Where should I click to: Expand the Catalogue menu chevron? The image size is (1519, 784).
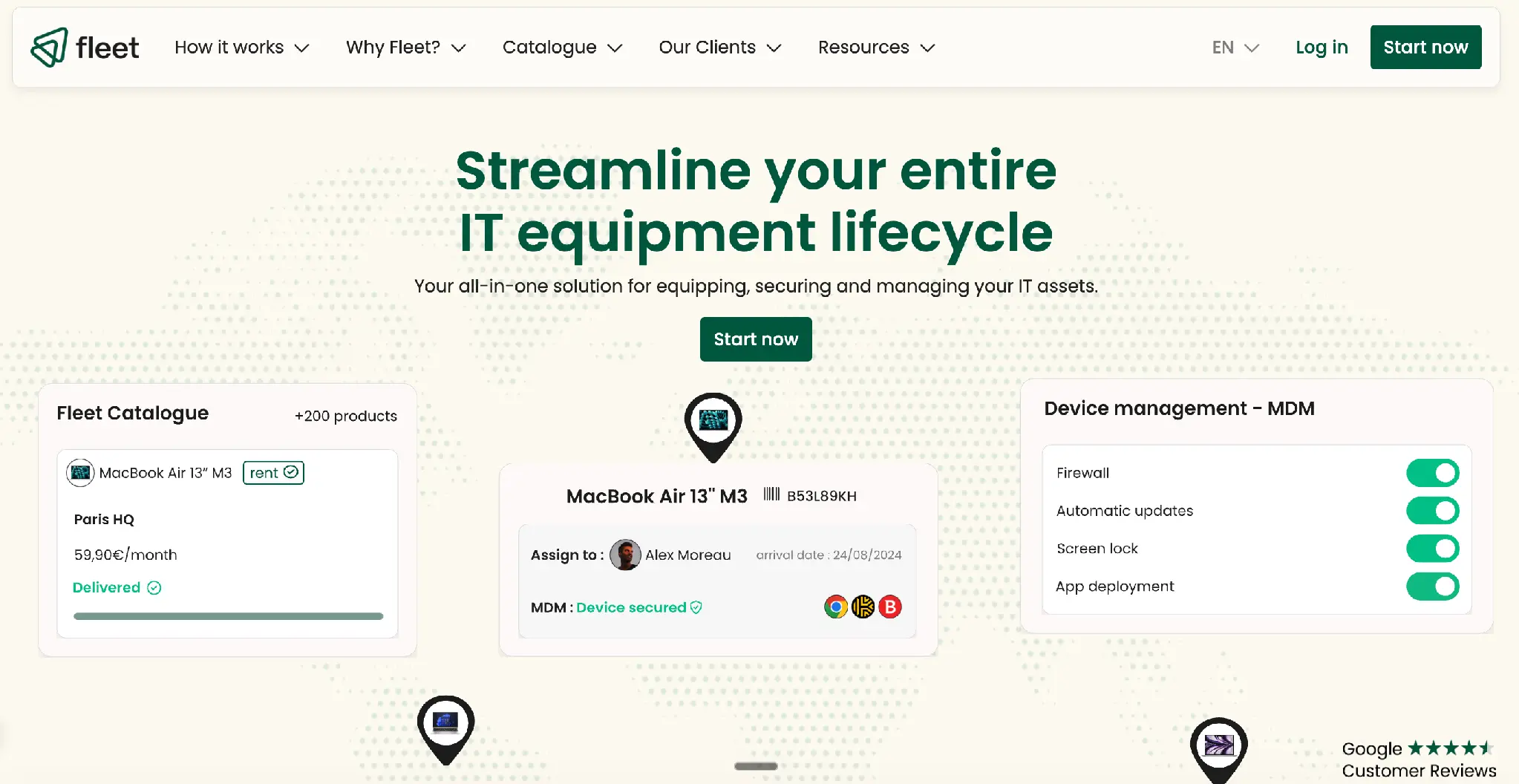coord(615,48)
